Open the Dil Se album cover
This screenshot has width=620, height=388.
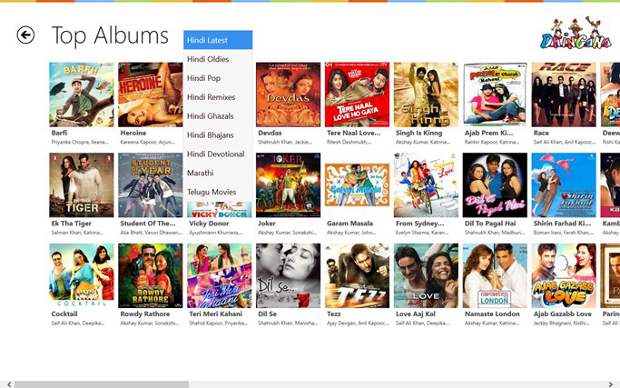tap(288, 276)
